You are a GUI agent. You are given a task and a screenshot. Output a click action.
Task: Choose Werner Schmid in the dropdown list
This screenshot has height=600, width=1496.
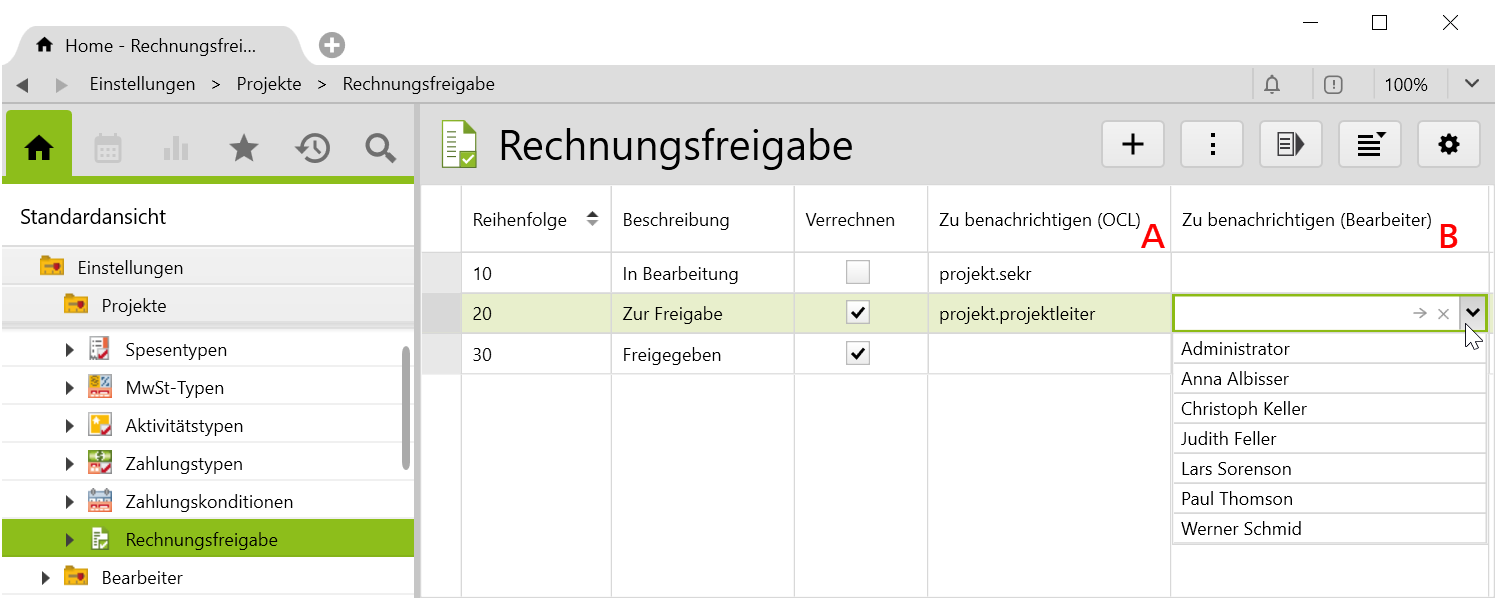pyautogui.click(x=1241, y=529)
